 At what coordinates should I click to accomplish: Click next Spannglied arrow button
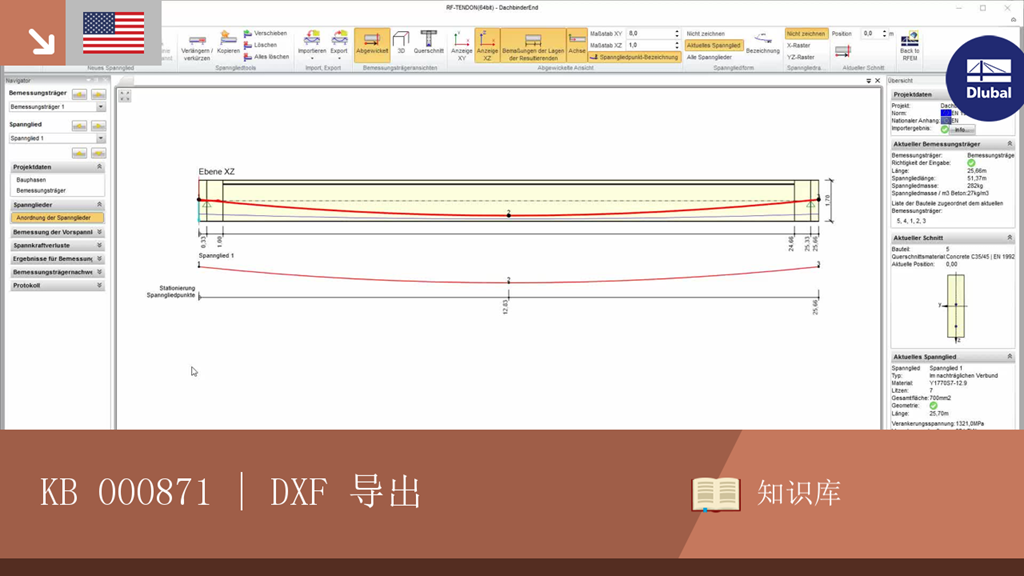click(98, 125)
